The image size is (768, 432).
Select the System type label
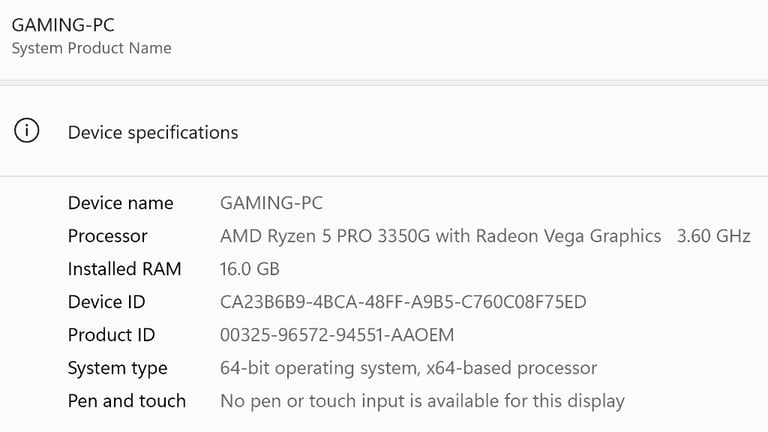118,368
